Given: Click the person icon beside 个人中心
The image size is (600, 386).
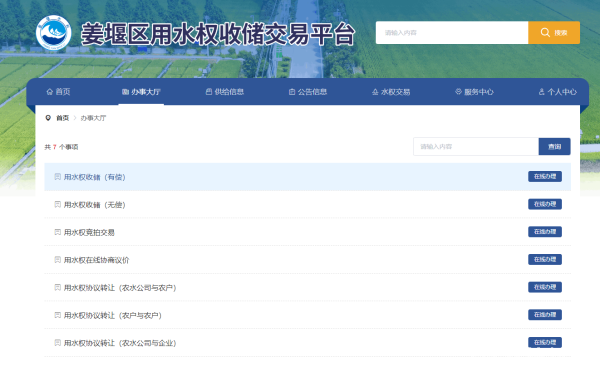Looking at the screenshot, I should pyautogui.click(x=541, y=92).
